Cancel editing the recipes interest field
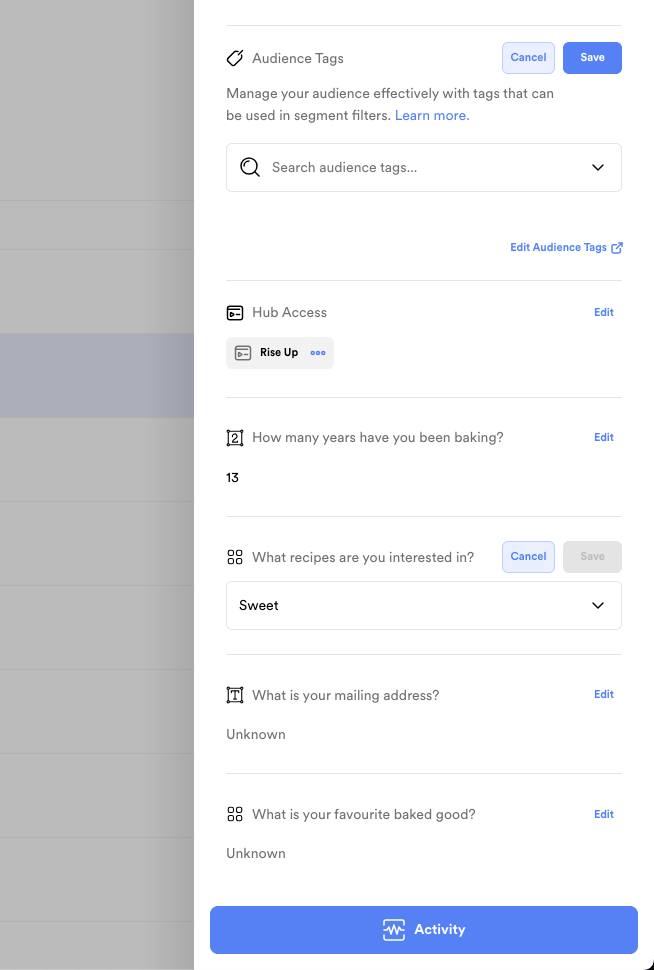Viewport: 654px width, 970px height. tap(528, 557)
